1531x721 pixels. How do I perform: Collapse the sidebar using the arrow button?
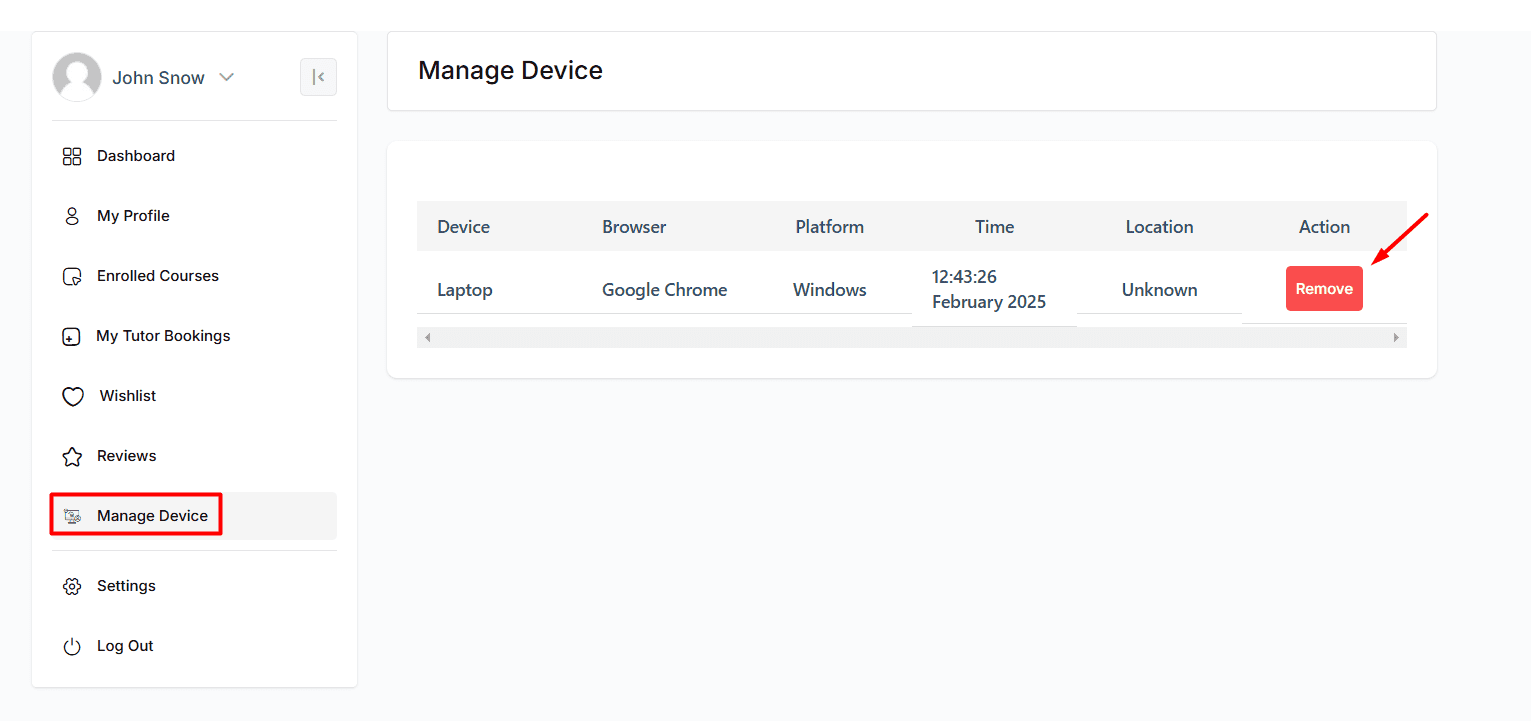tap(318, 77)
